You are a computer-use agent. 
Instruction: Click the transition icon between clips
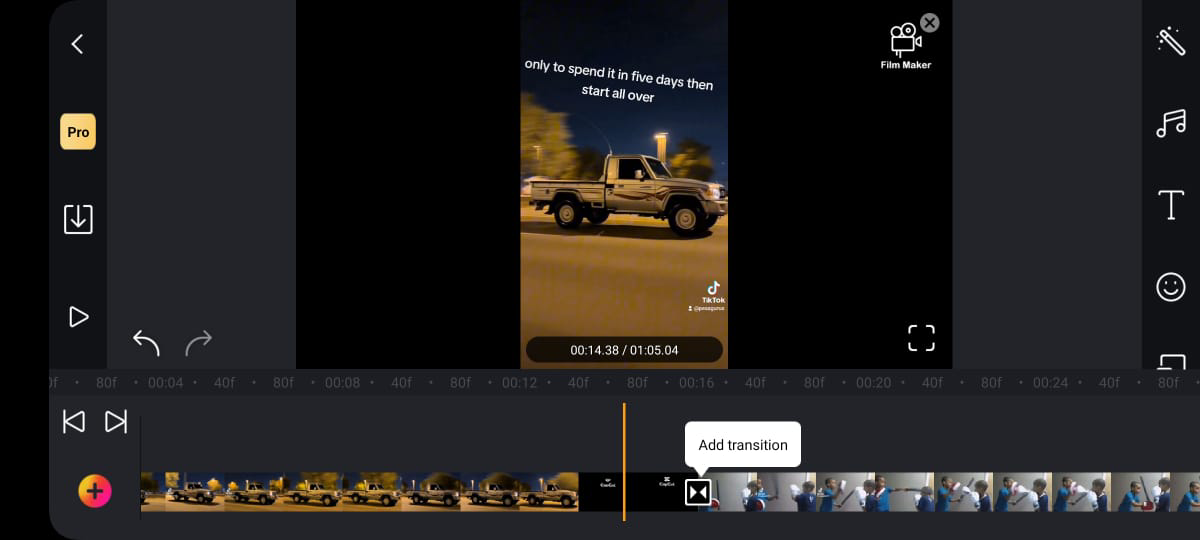point(697,492)
